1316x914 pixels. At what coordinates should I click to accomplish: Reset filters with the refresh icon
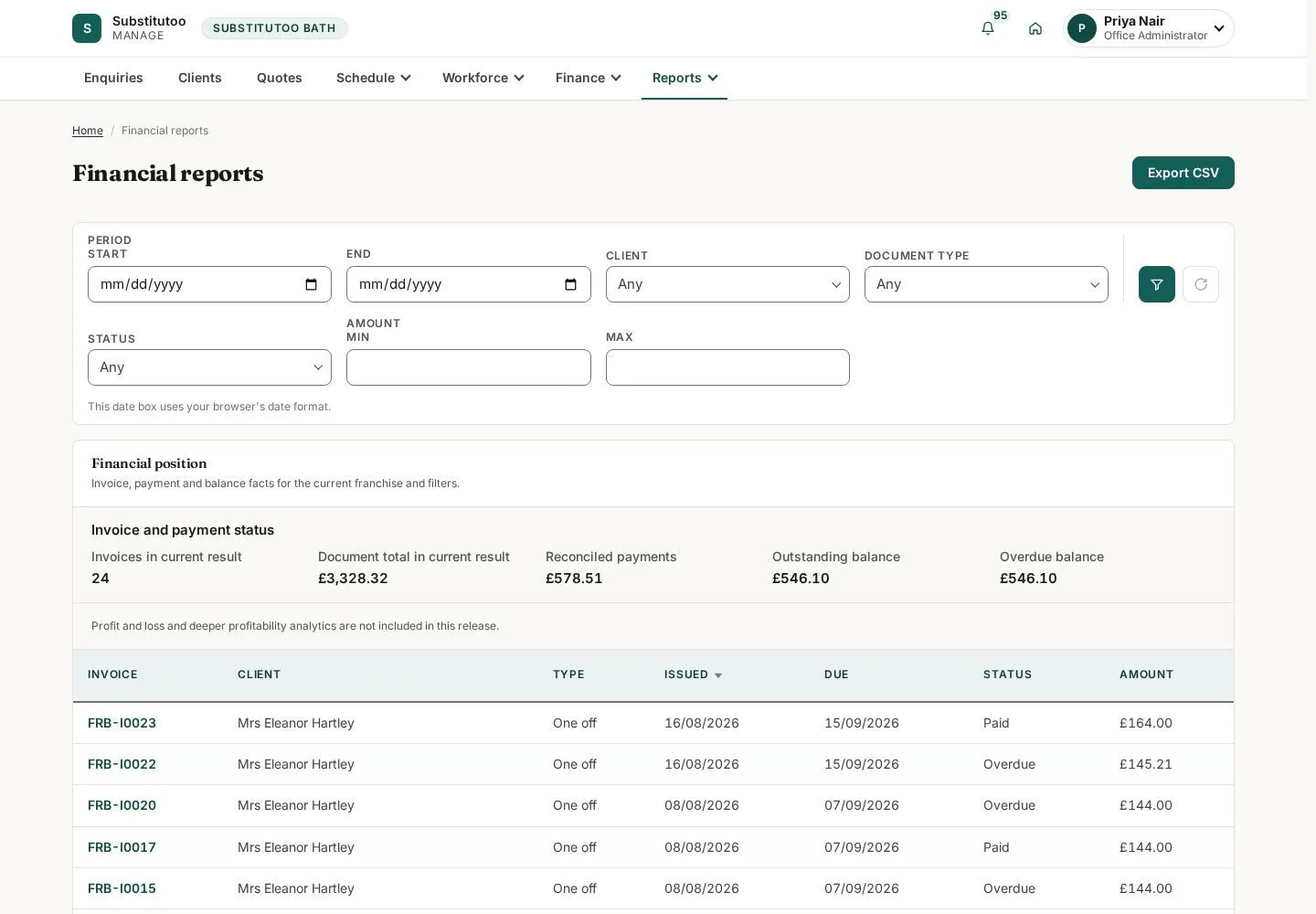[x=1201, y=284]
